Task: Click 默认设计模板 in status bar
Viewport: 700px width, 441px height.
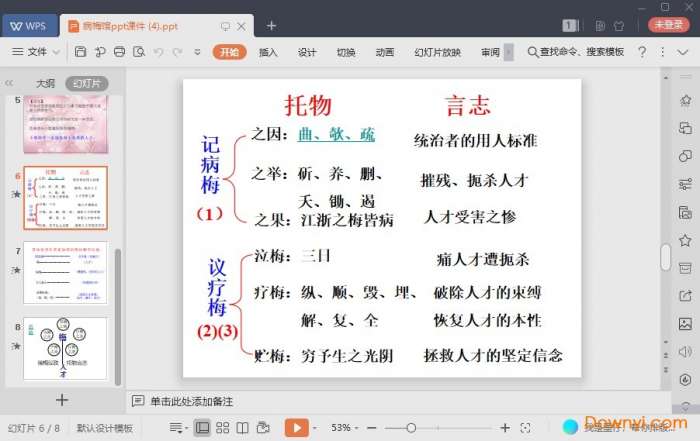Action: [104, 428]
